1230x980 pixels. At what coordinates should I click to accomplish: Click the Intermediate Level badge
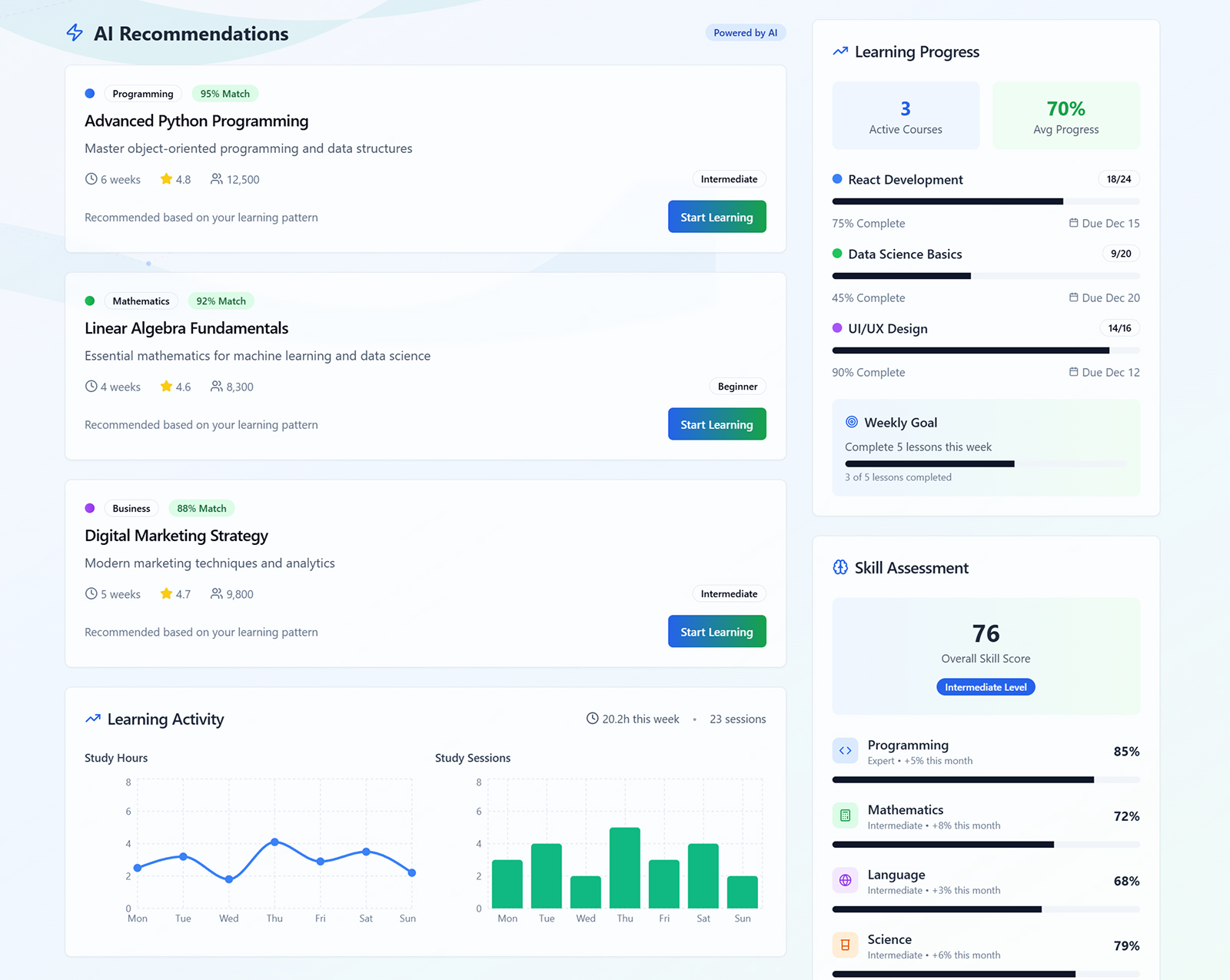tap(985, 687)
